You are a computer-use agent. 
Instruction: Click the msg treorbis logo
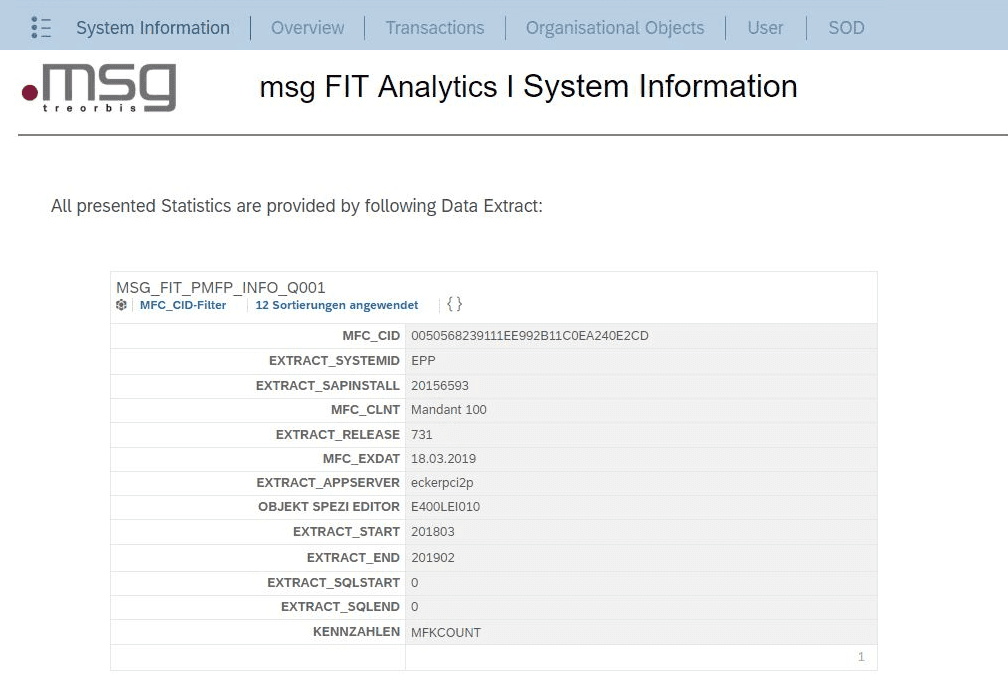coord(99,88)
